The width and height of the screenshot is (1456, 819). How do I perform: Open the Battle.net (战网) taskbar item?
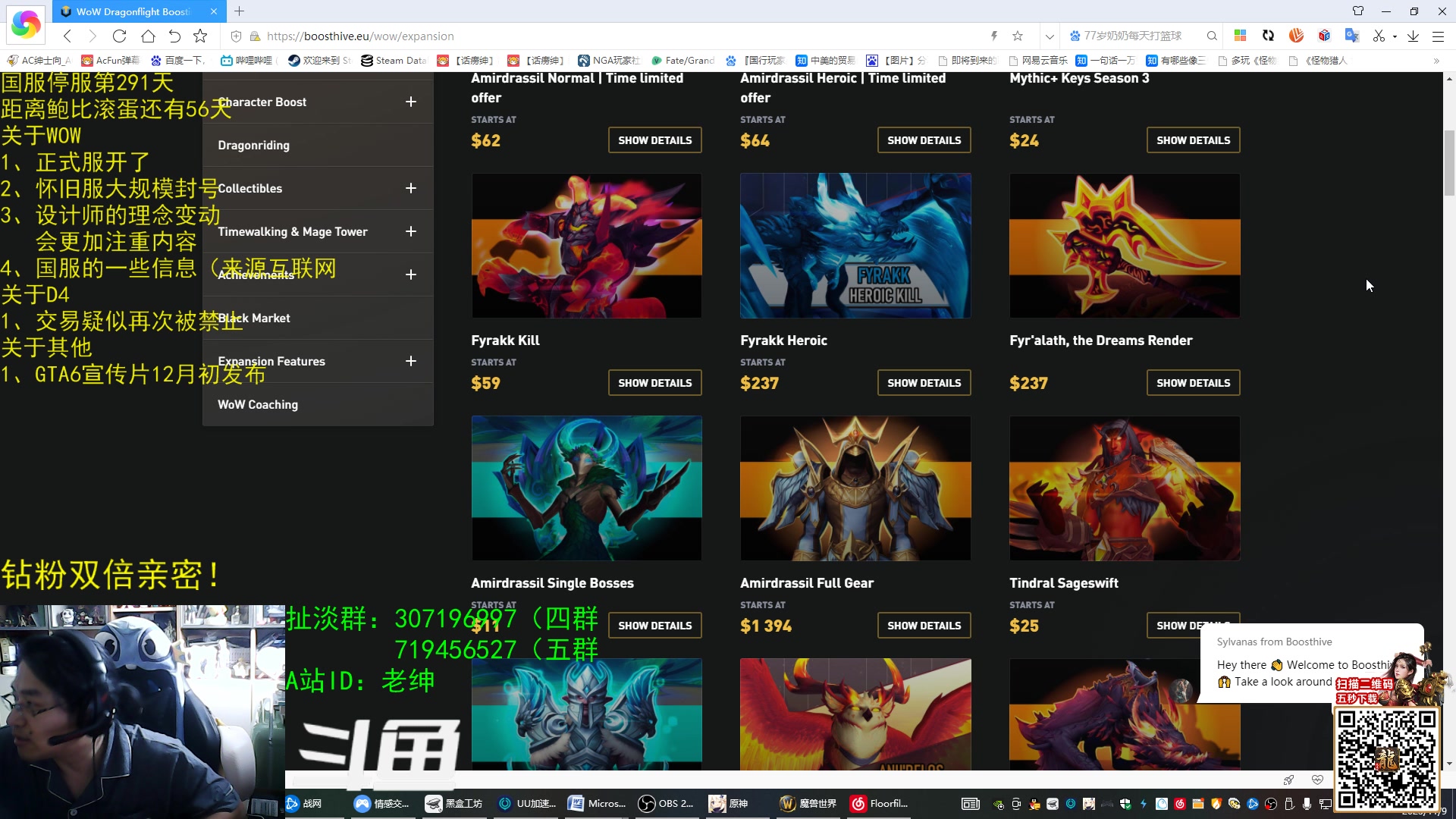click(304, 804)
